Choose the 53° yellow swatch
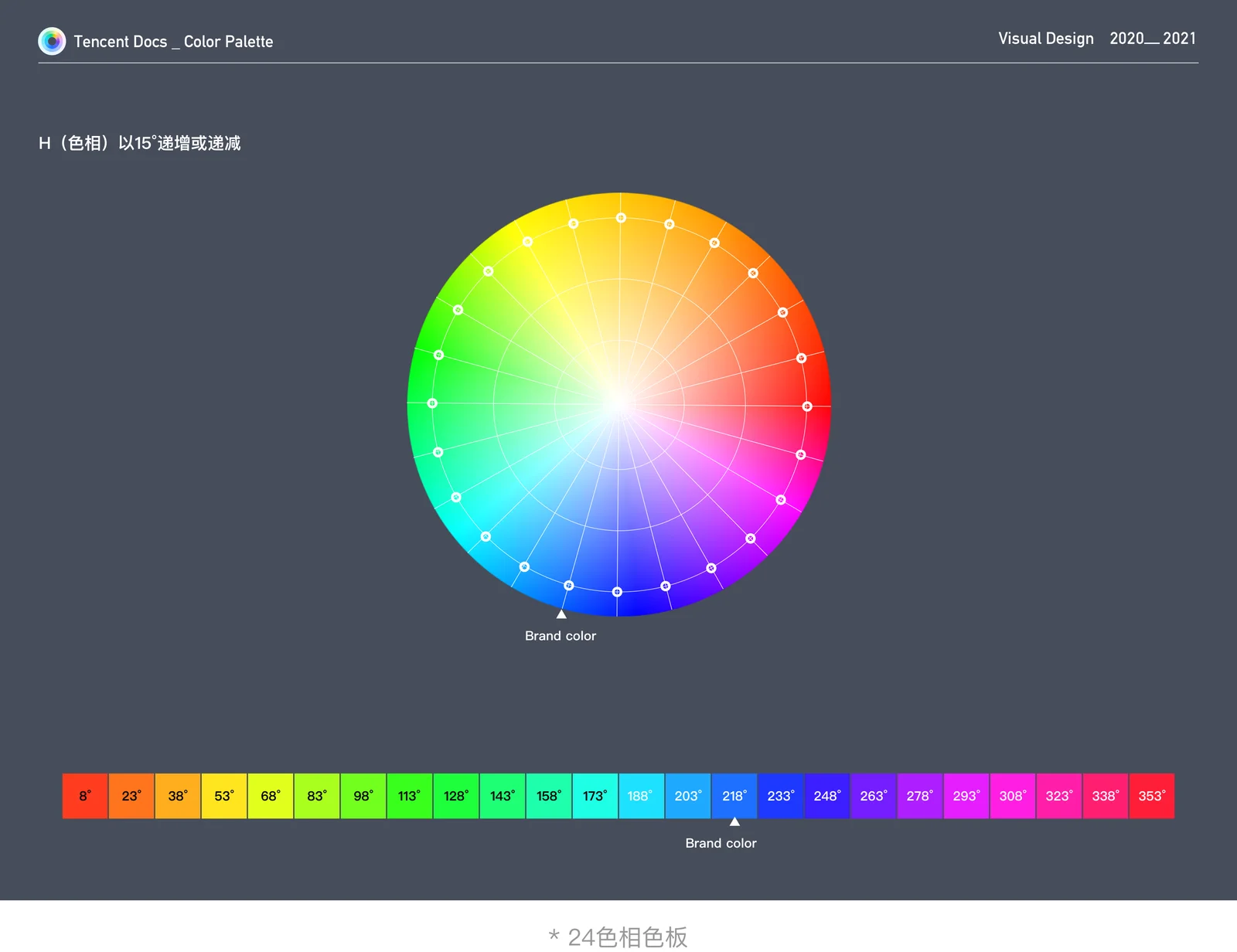 [224, 796]
